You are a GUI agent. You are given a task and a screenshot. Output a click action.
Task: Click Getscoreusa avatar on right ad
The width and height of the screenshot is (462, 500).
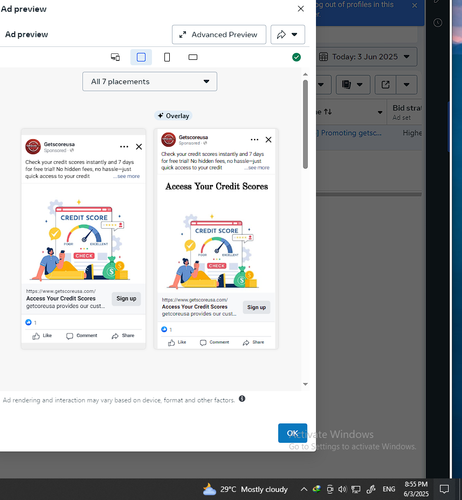(168, 139)
